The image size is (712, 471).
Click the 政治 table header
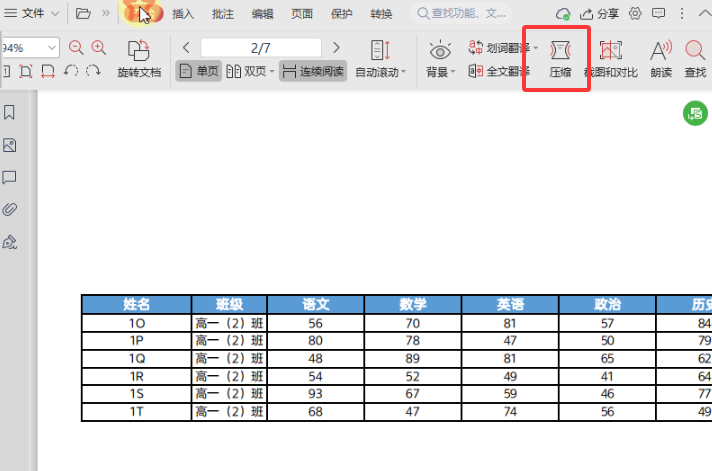pos(607,304)
